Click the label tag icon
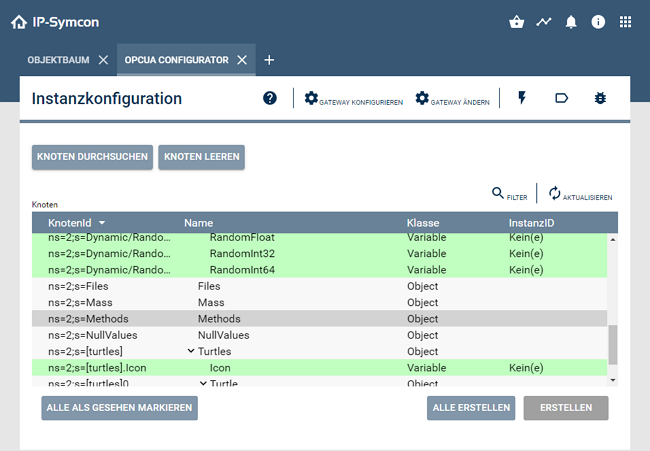650x451 pixels. pyautogui.click(x=561, y=98)
